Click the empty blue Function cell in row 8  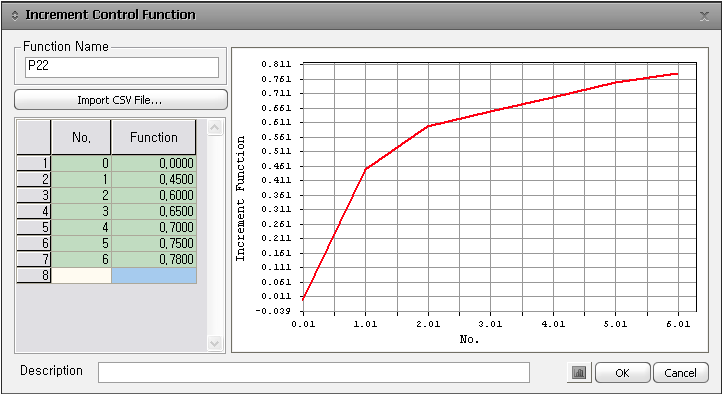pyautogui.click(x=154, y=275)
